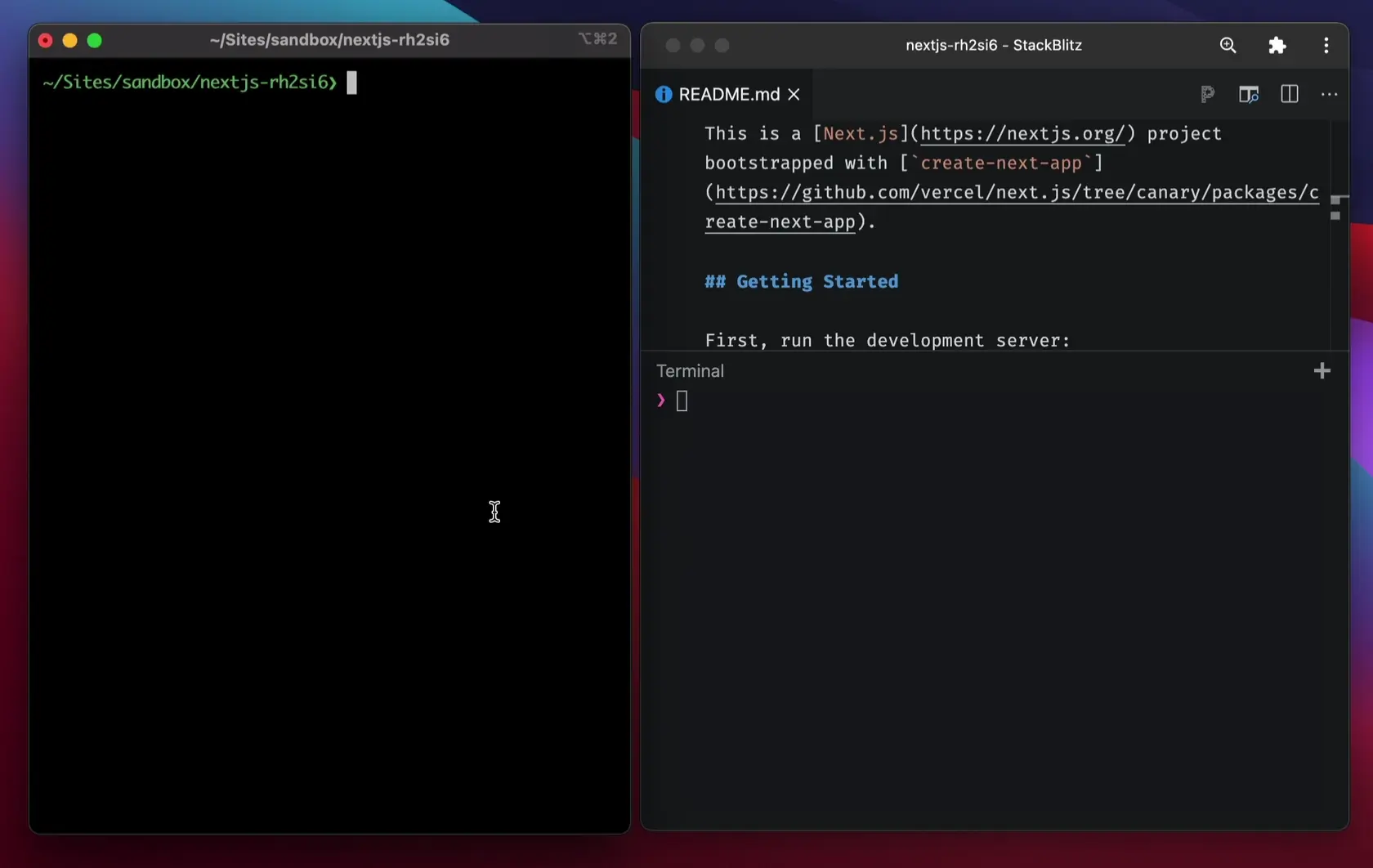Enable the preview pane with the inspect toggle
Screen dimensions: 1373x868
click(1248, 94)
